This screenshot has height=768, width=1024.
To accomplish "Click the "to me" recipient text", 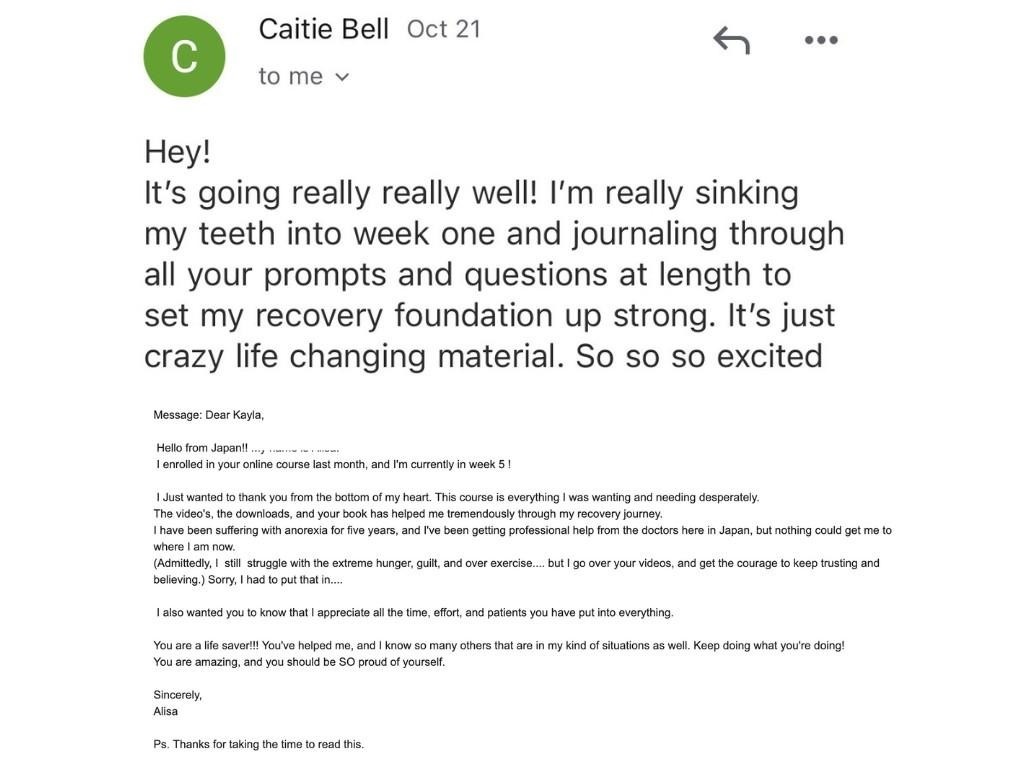I will pyautogui.click(x=290, y=77).
